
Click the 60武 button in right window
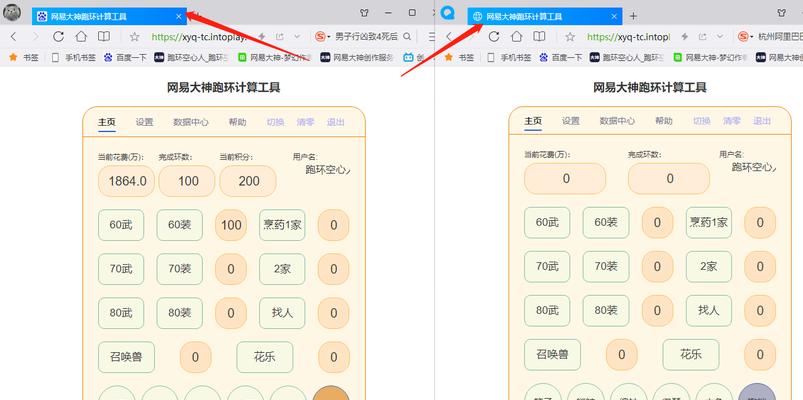(x=547, y=222)
